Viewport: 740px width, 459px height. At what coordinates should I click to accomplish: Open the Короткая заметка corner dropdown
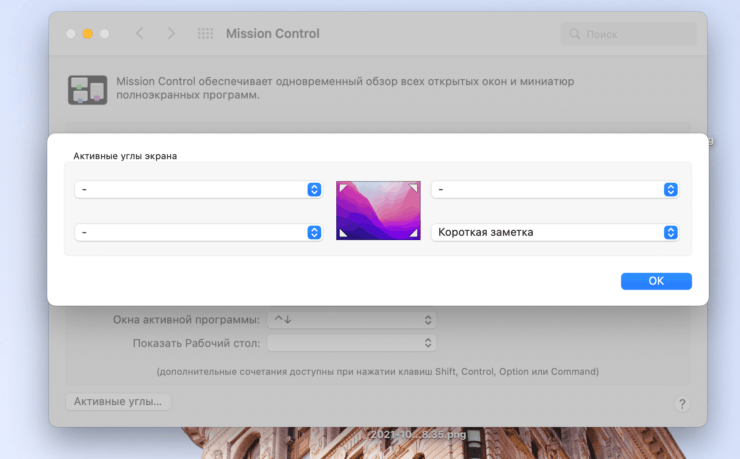[555, 233]
